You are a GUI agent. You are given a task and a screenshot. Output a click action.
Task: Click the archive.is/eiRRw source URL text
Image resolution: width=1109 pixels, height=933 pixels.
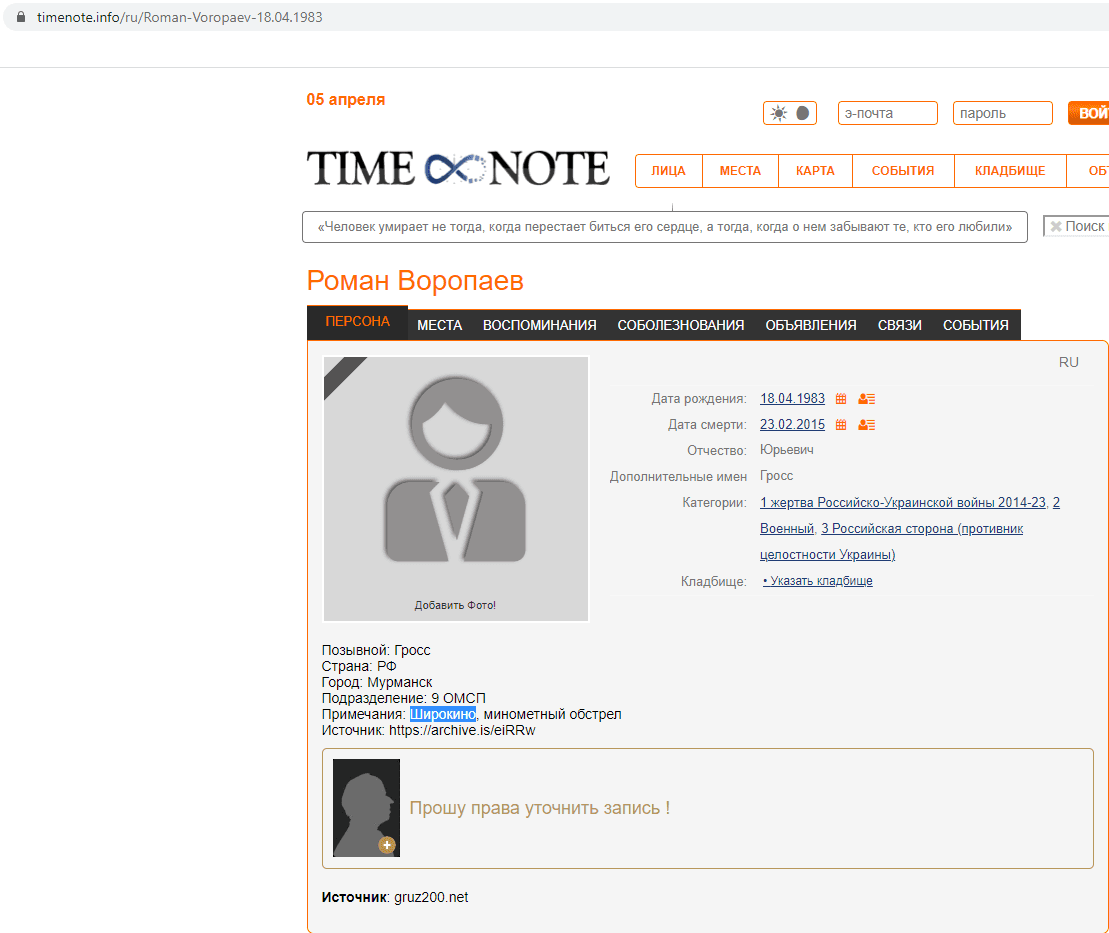(462, 731)
